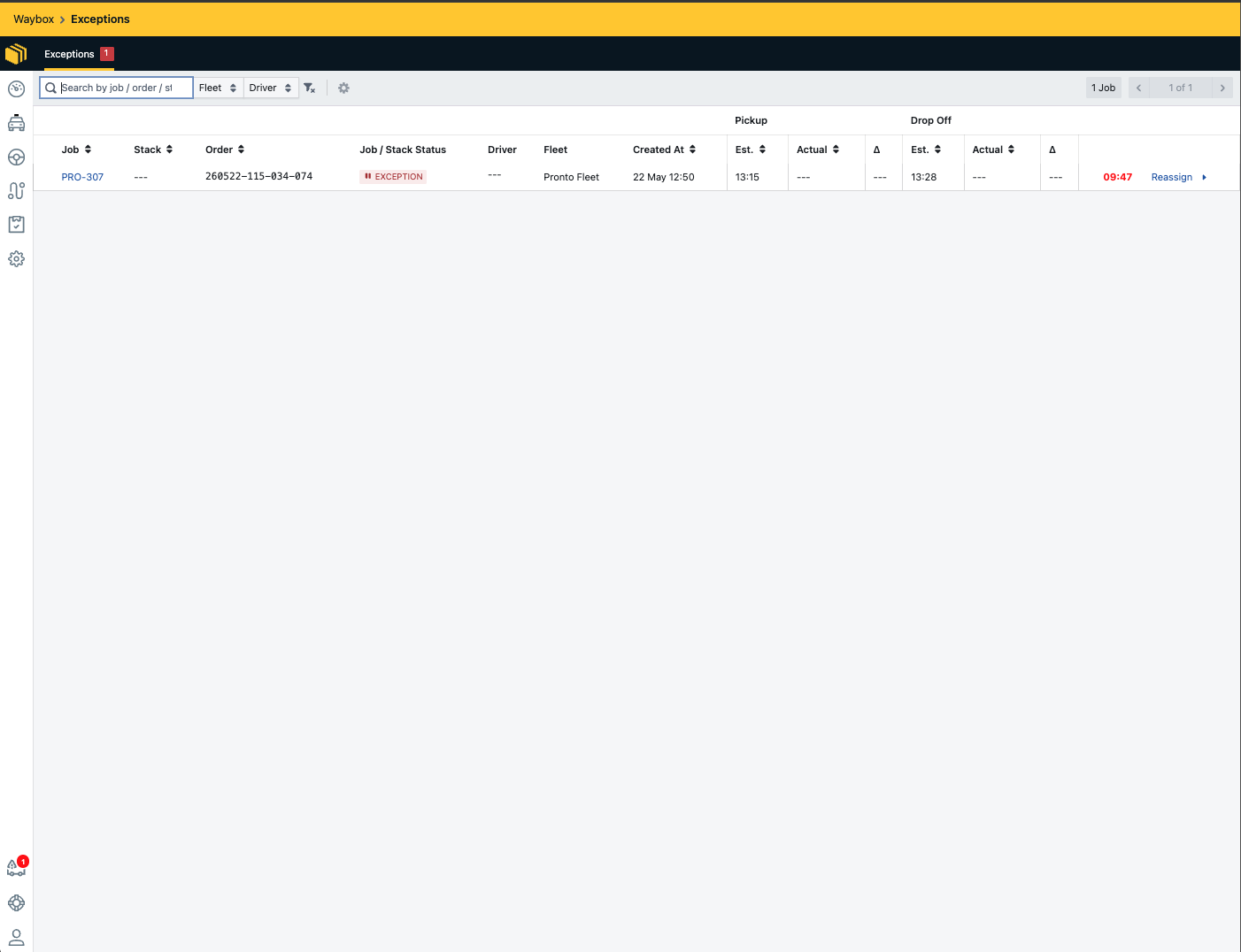Open the steering wheel drivers icon
Screen dimensions: 1241x952
16,157
